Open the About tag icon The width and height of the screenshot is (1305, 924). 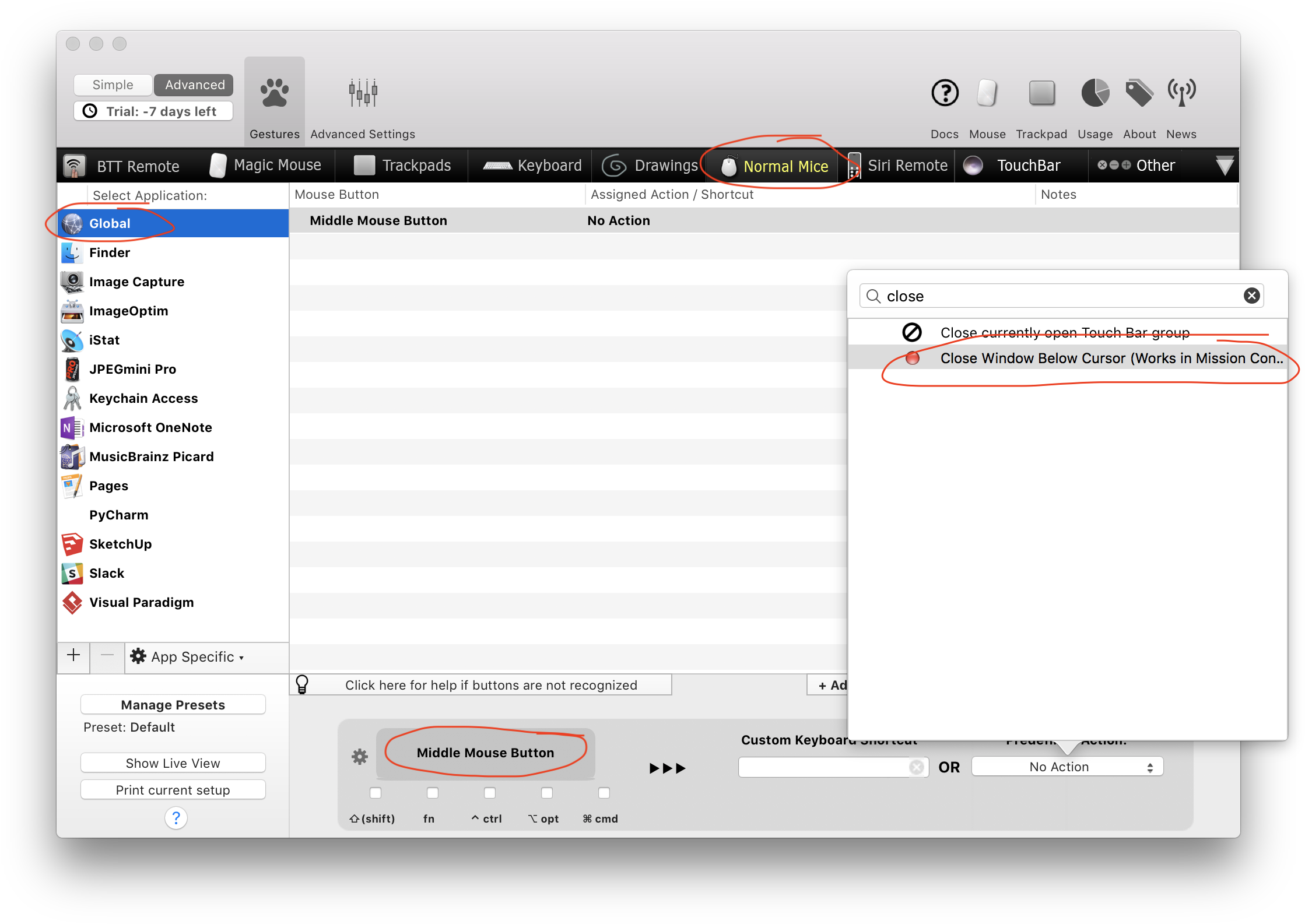tap(1139, 93)
